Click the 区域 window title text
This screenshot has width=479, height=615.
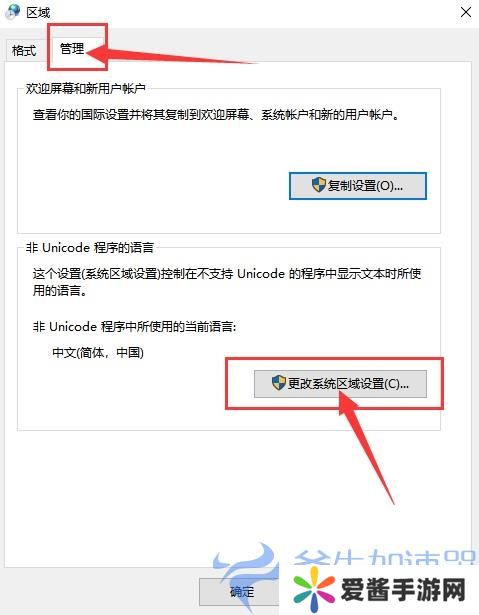point(38,13)
